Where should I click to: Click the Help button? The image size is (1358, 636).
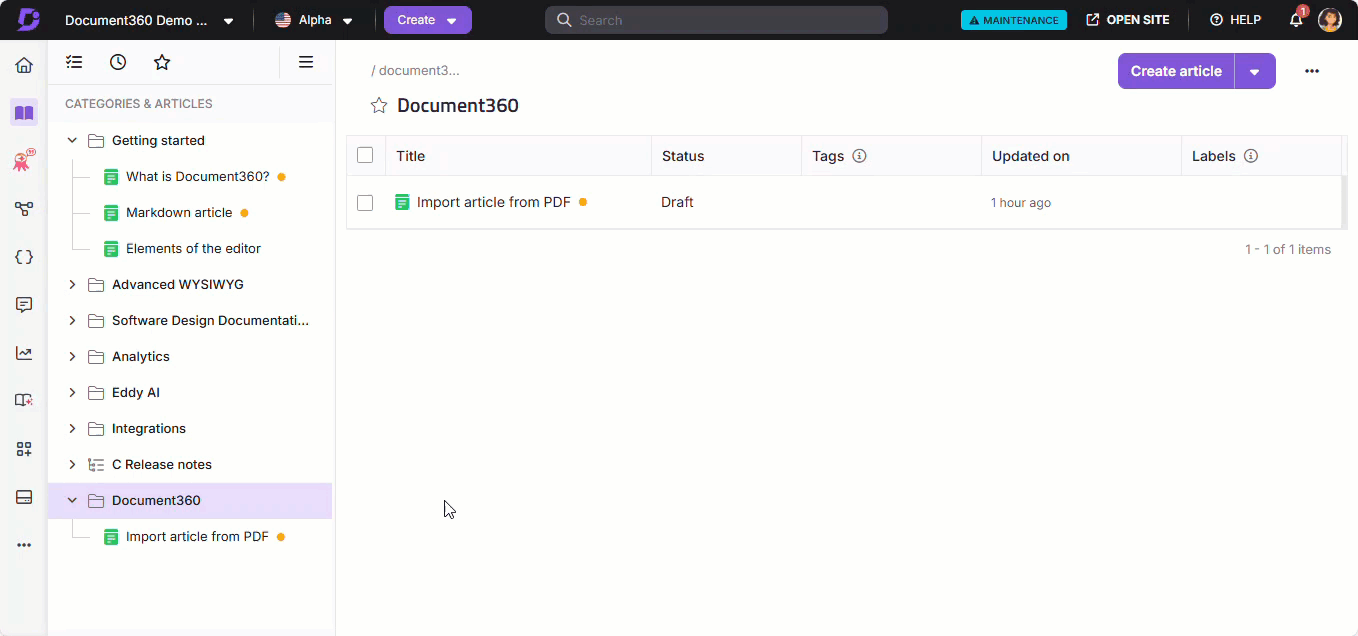pyautogui.click(x=1235, y=20)
